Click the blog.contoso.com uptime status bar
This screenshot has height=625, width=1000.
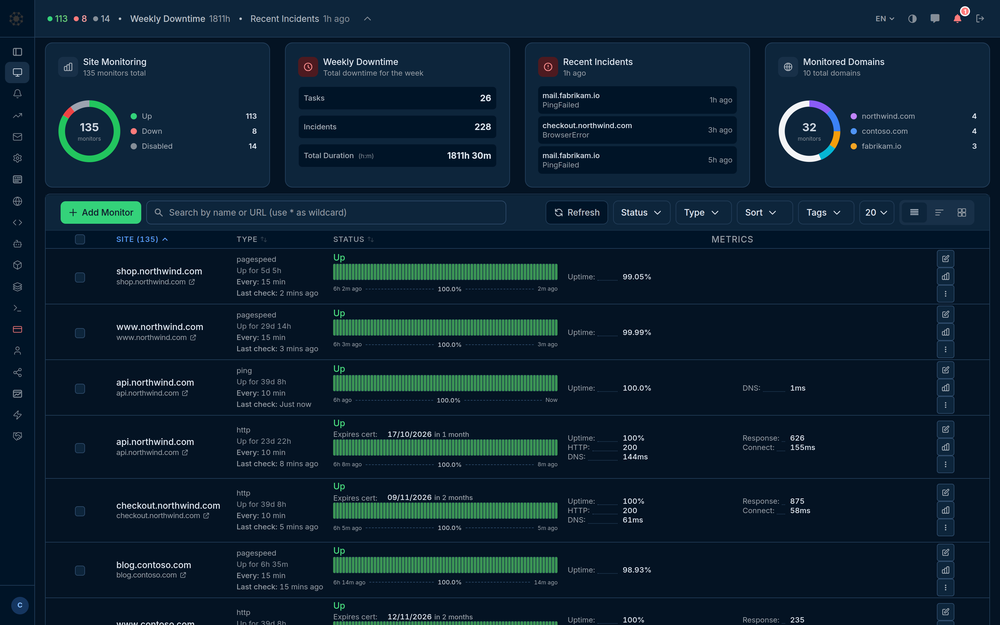click(x=445, y=565)
